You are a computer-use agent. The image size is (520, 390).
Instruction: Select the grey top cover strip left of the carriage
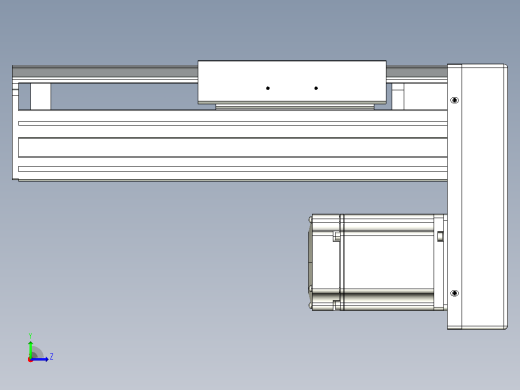click(x=105, y=71)
